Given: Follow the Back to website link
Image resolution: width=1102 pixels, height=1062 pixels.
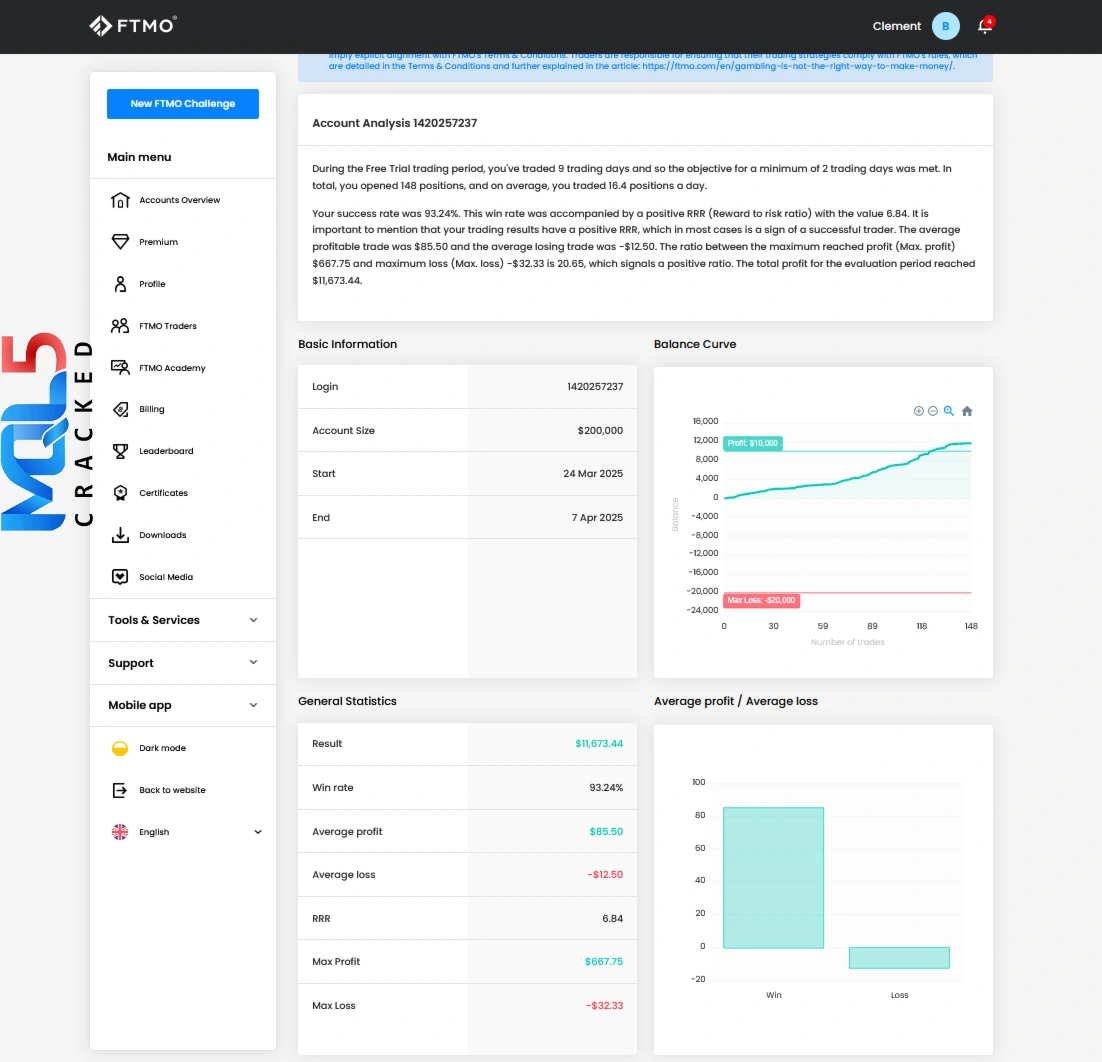Looking at the screenshot, I should [171, 790].
